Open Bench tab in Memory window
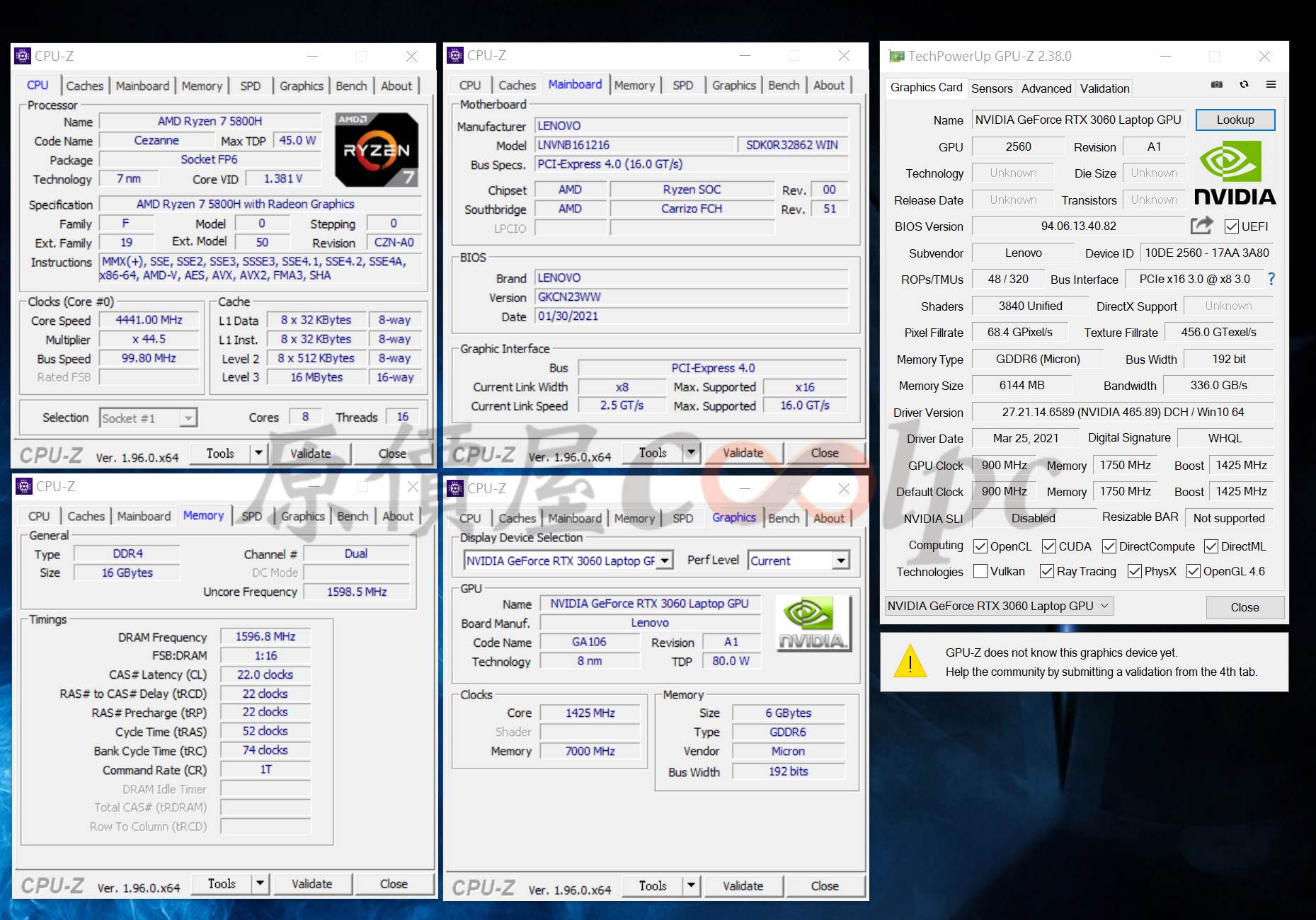Screen dimensions: 1316x920 pyautogui.click(x=353, y=516)
